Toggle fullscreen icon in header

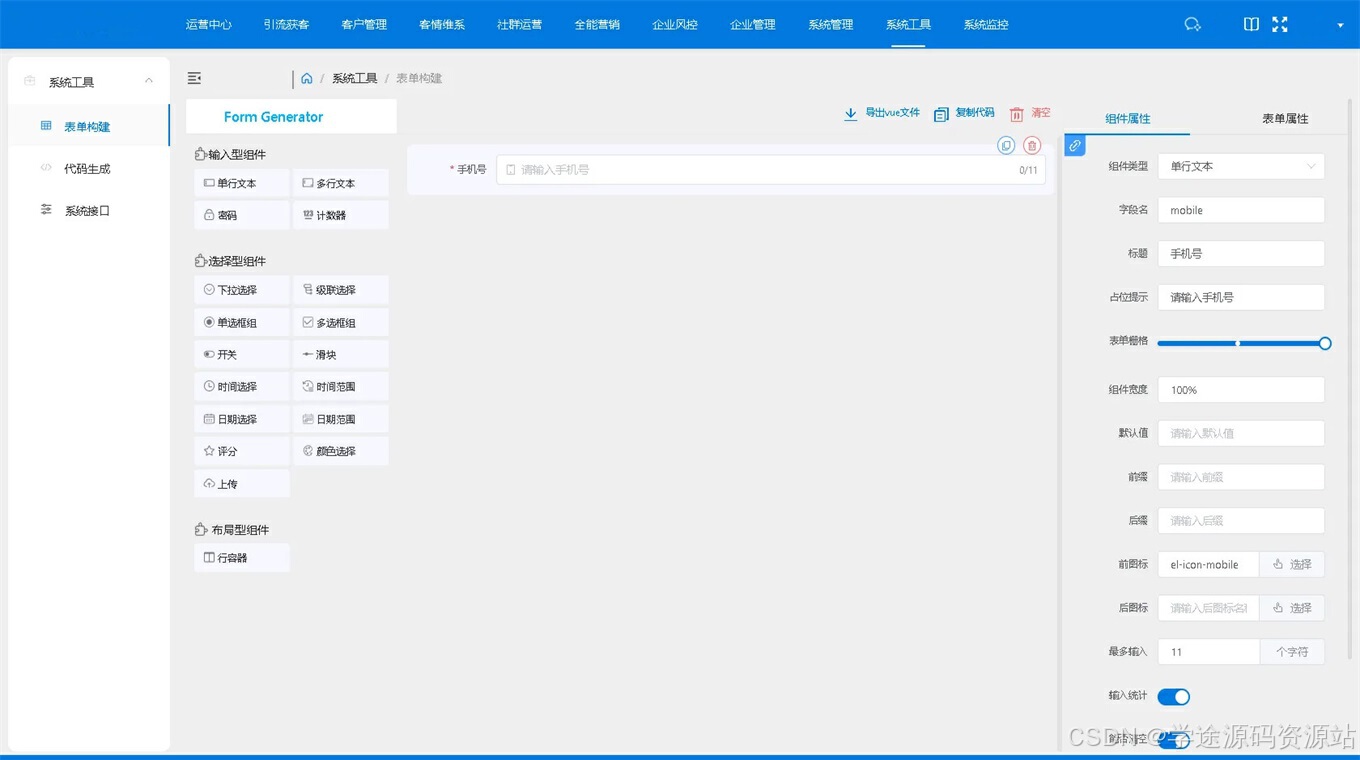click(1280, 24)
